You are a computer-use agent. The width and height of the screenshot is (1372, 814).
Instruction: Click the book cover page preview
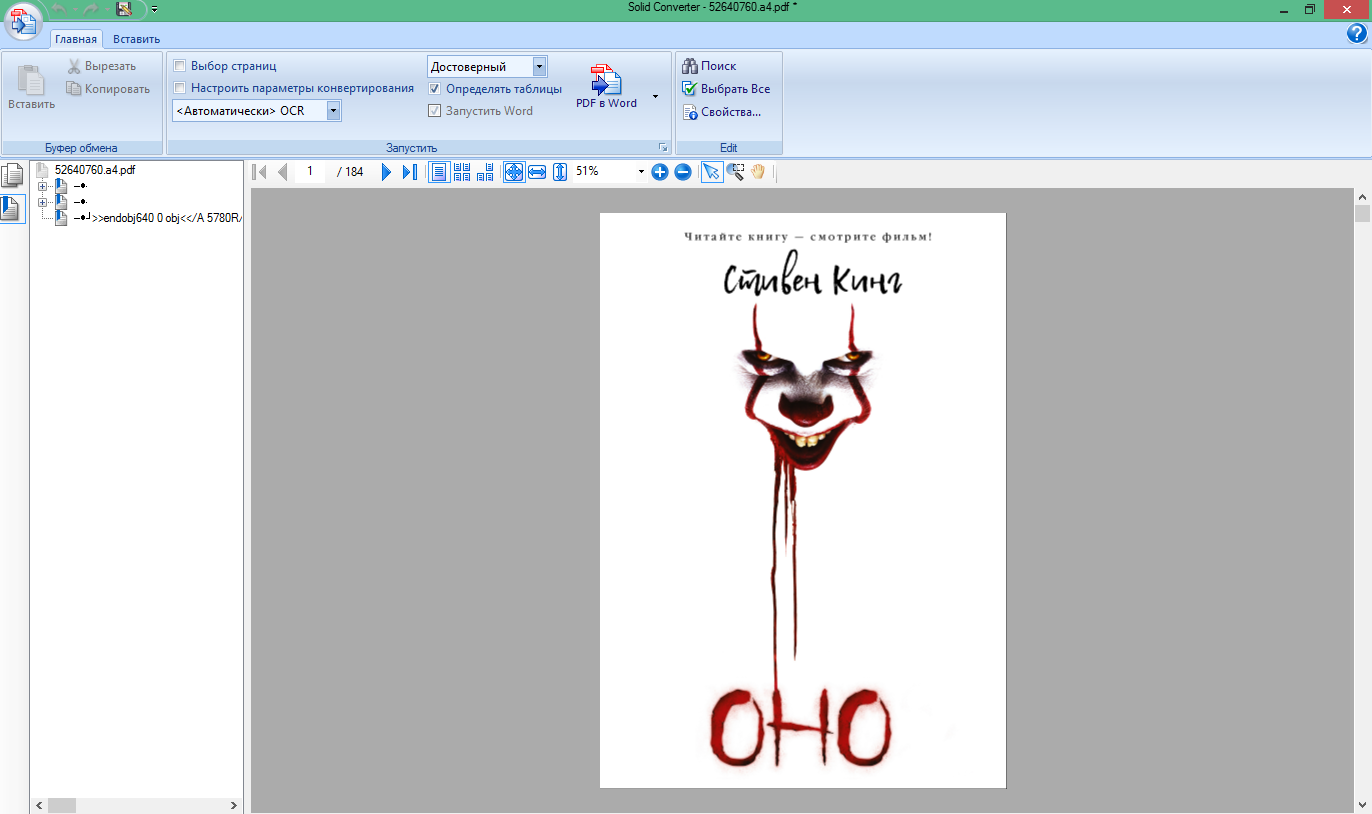coord(803,500)
